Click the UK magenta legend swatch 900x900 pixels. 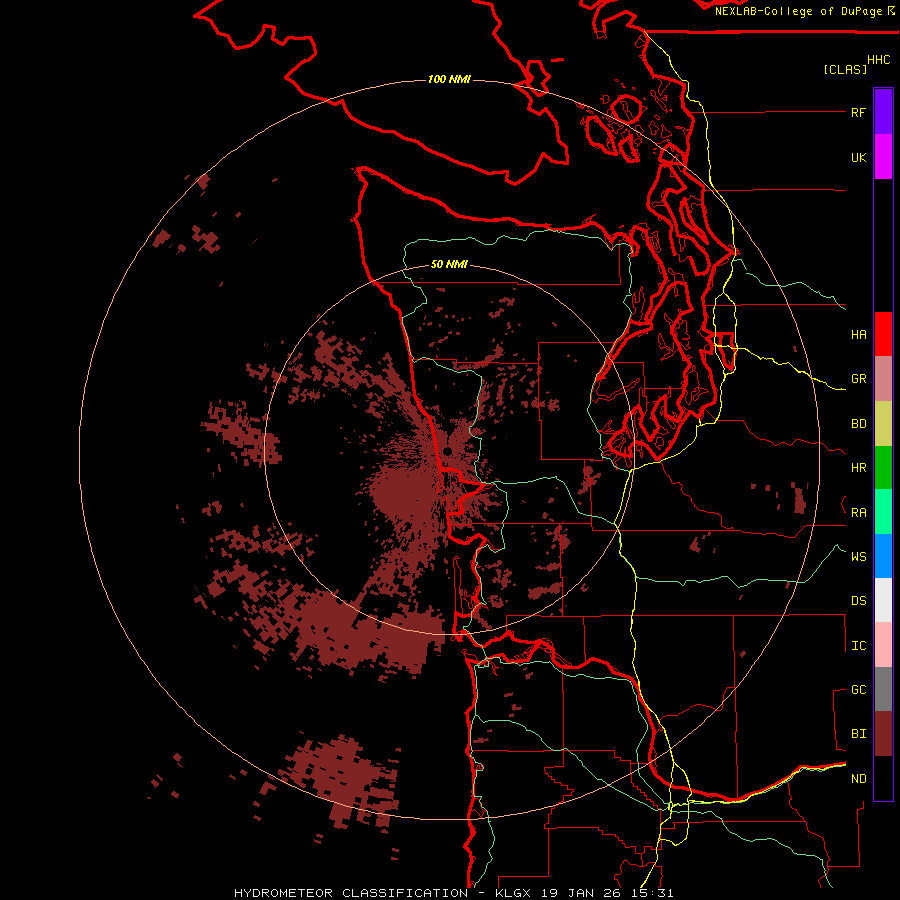(883, 157)
